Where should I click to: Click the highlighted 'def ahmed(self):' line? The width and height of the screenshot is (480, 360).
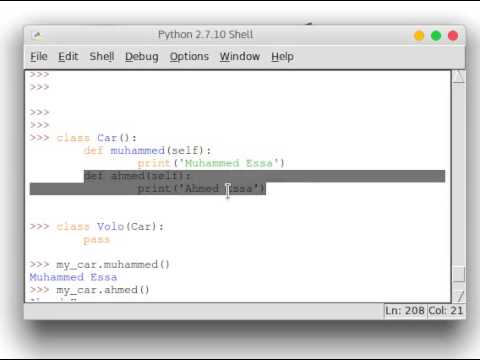pos(138,176)
